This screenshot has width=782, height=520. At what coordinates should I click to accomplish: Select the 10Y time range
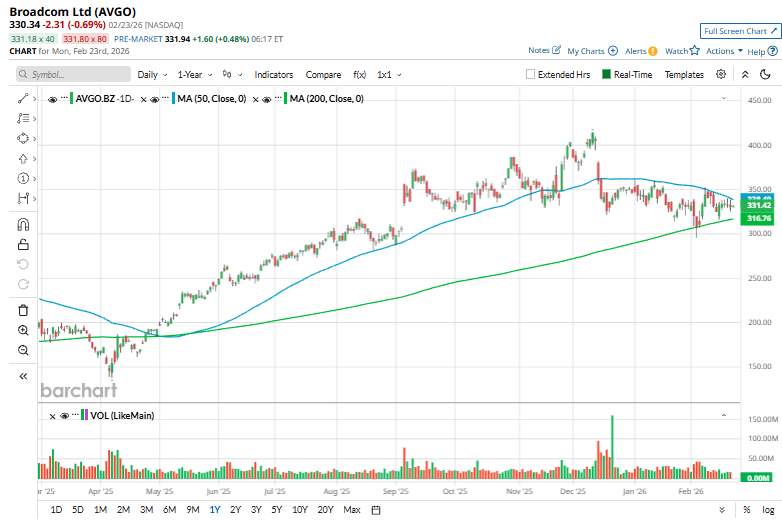click(300, 510)
